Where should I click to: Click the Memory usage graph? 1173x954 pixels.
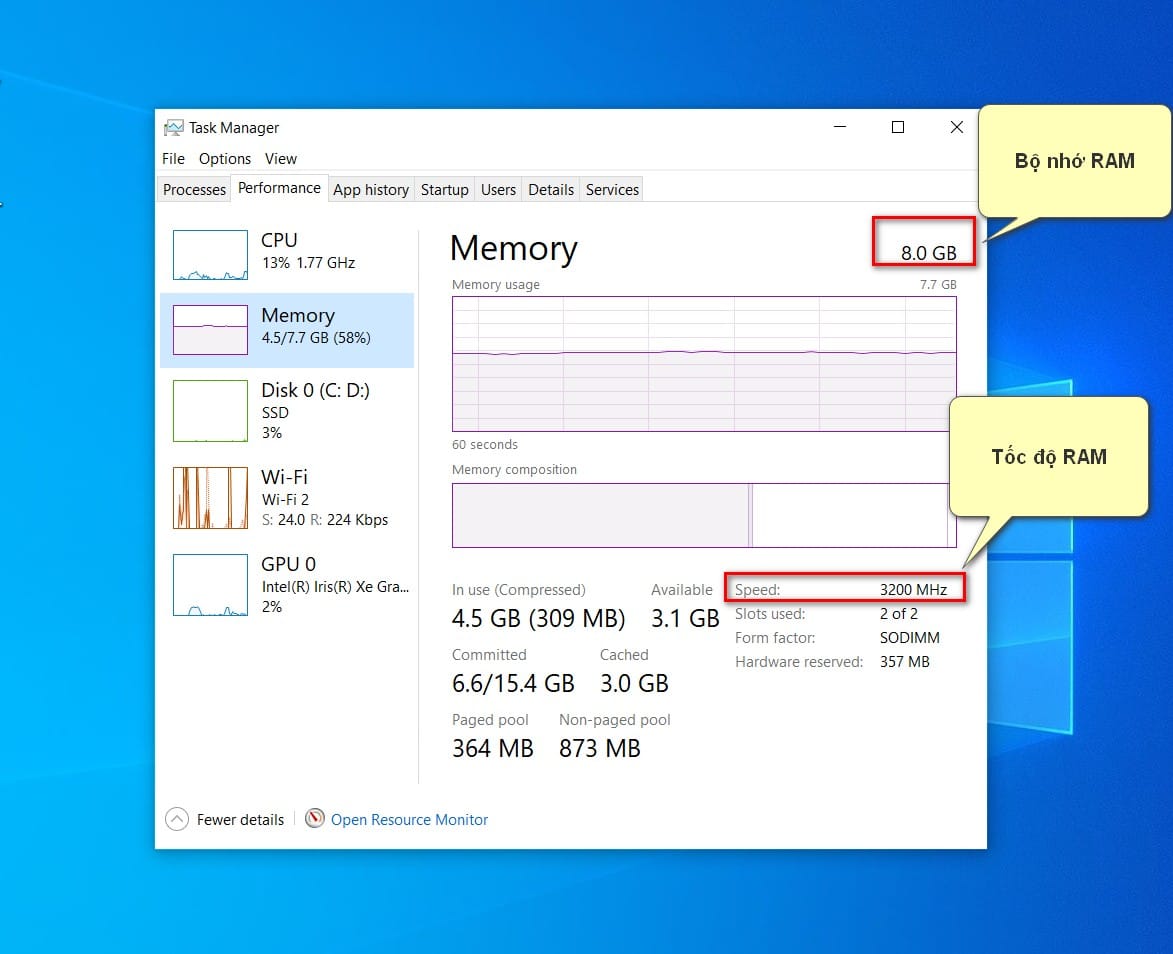click(704, 364)
